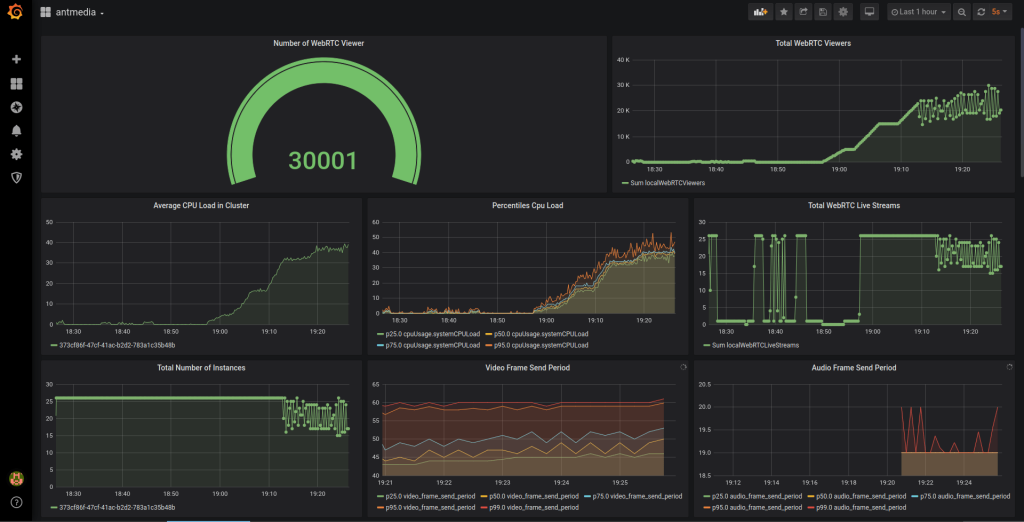Image resolution: width=1024 pixels, height=522 pixels.
Task: Open Video Frame Send Period panel menu
Action: pos(527,368)
